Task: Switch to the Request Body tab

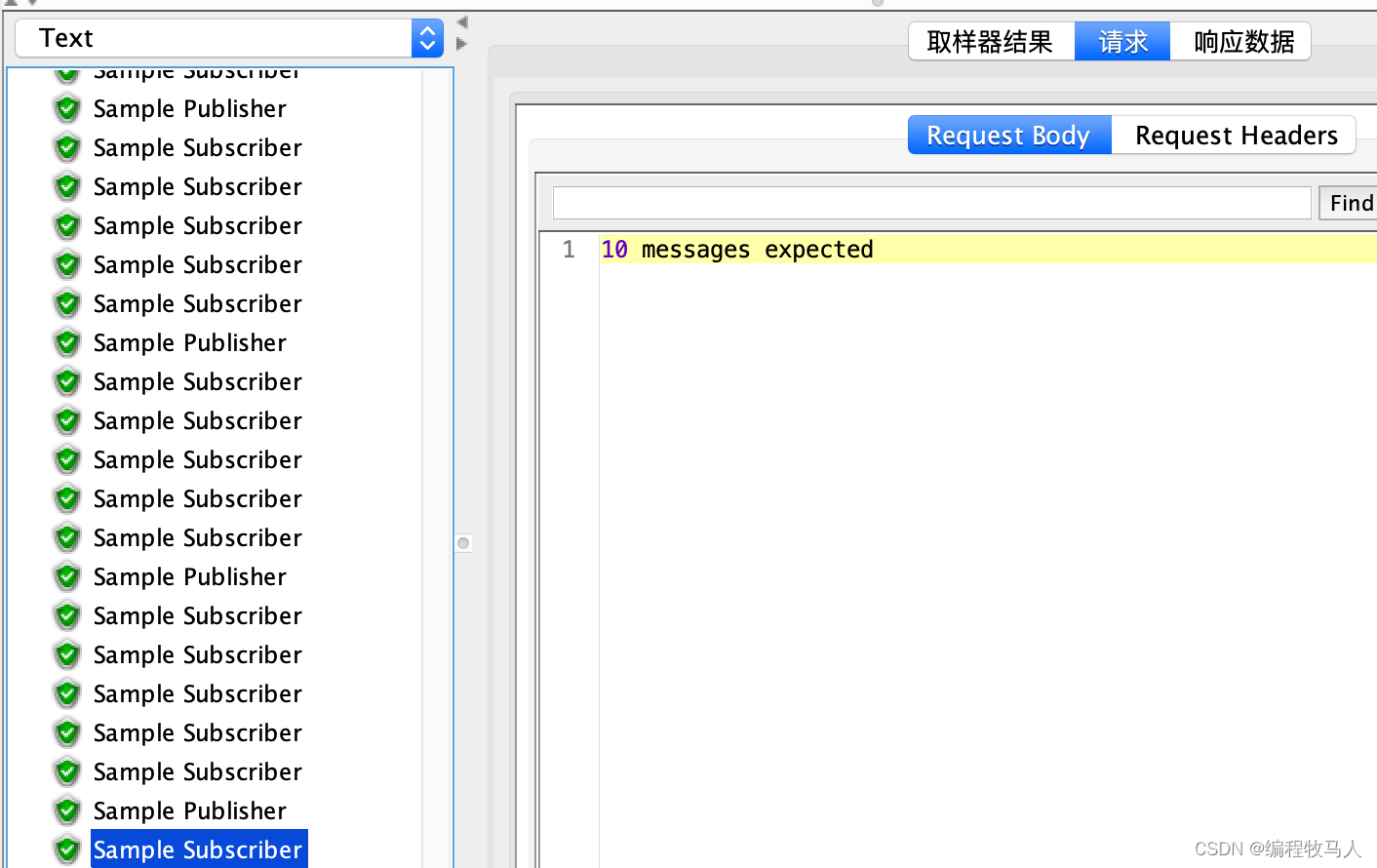Action: [x=1009, y=135]
